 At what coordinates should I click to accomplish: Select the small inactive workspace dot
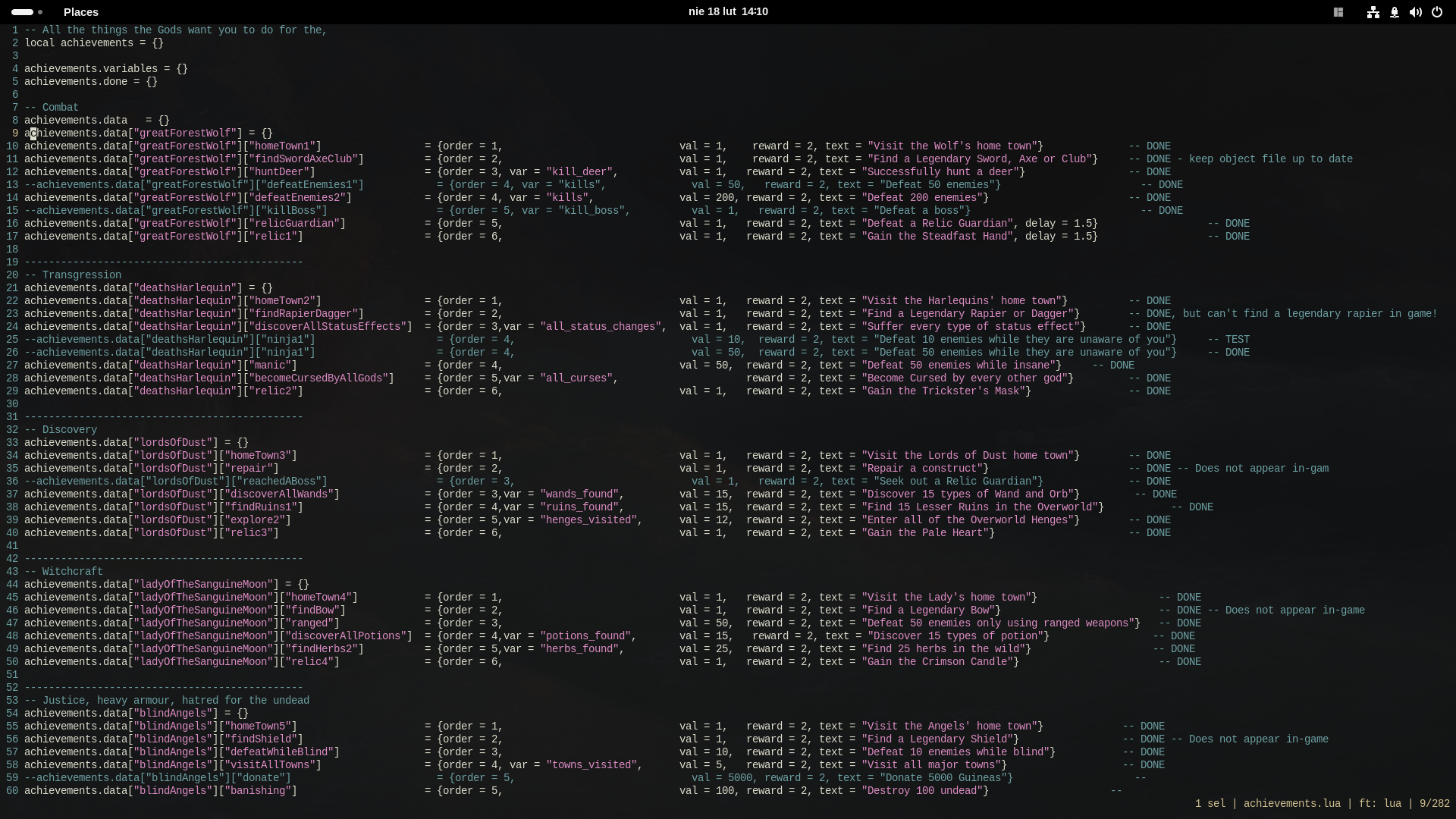click(x=40, y=12)
